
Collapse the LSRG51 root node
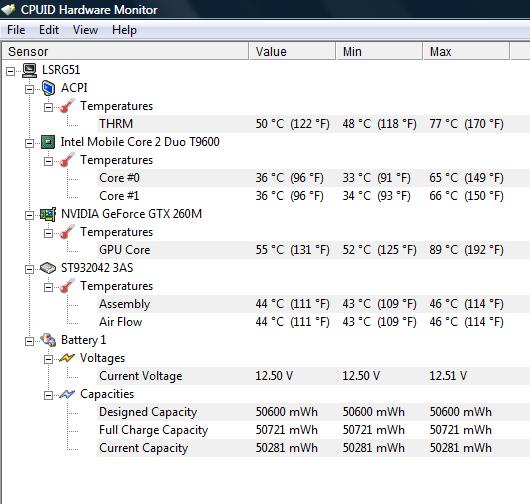[10, 71]
